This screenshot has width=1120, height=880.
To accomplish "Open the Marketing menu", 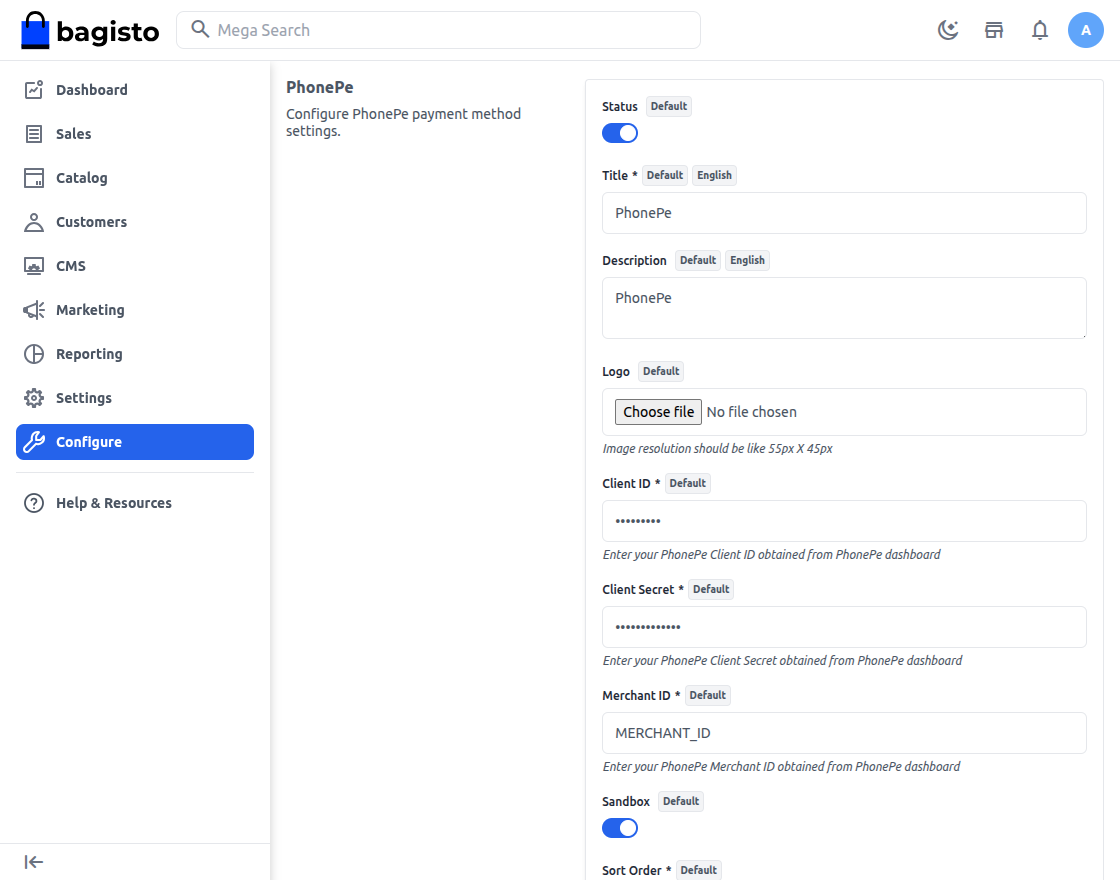I will (135, 310).
